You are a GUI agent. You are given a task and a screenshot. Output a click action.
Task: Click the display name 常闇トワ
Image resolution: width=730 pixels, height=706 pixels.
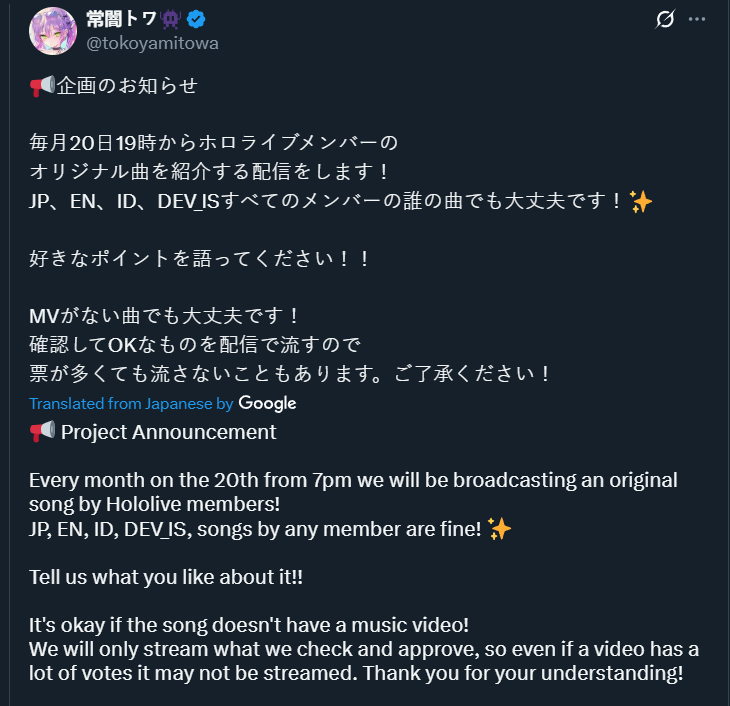[121, 19]
